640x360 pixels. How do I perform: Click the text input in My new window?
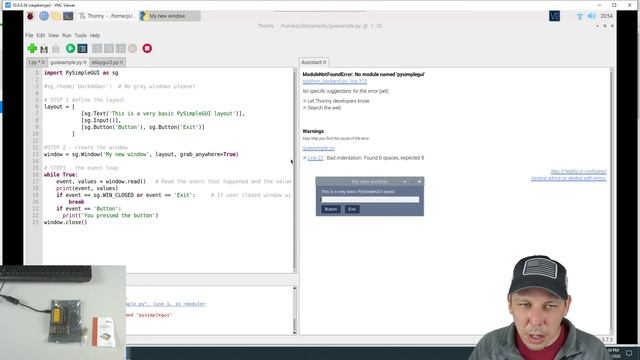point(370,200)
